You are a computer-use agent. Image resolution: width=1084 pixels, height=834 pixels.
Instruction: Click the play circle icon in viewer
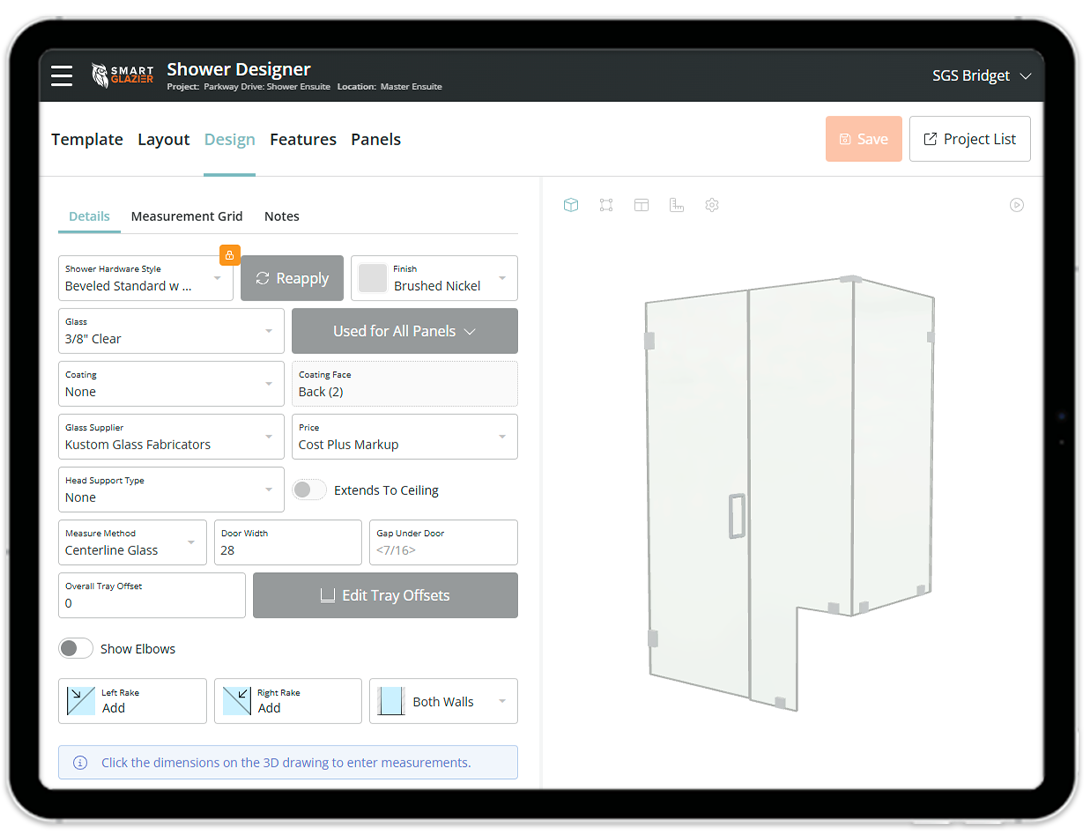point(1016,205)
